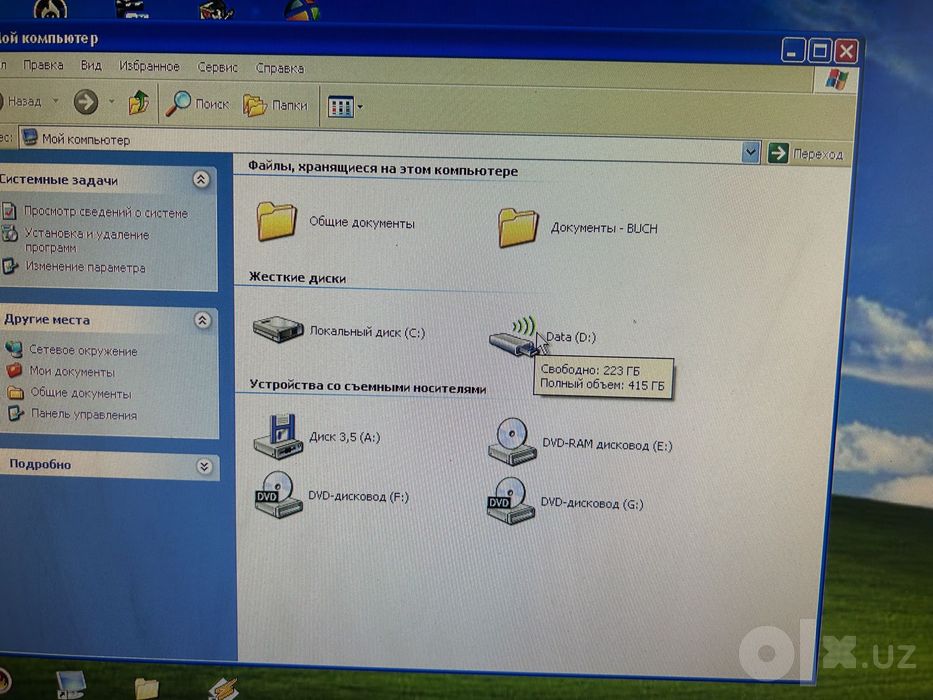Open Сетевое окружение link
Image resolution: width=933 pixels, height=700 pixels.
point(83,351)
